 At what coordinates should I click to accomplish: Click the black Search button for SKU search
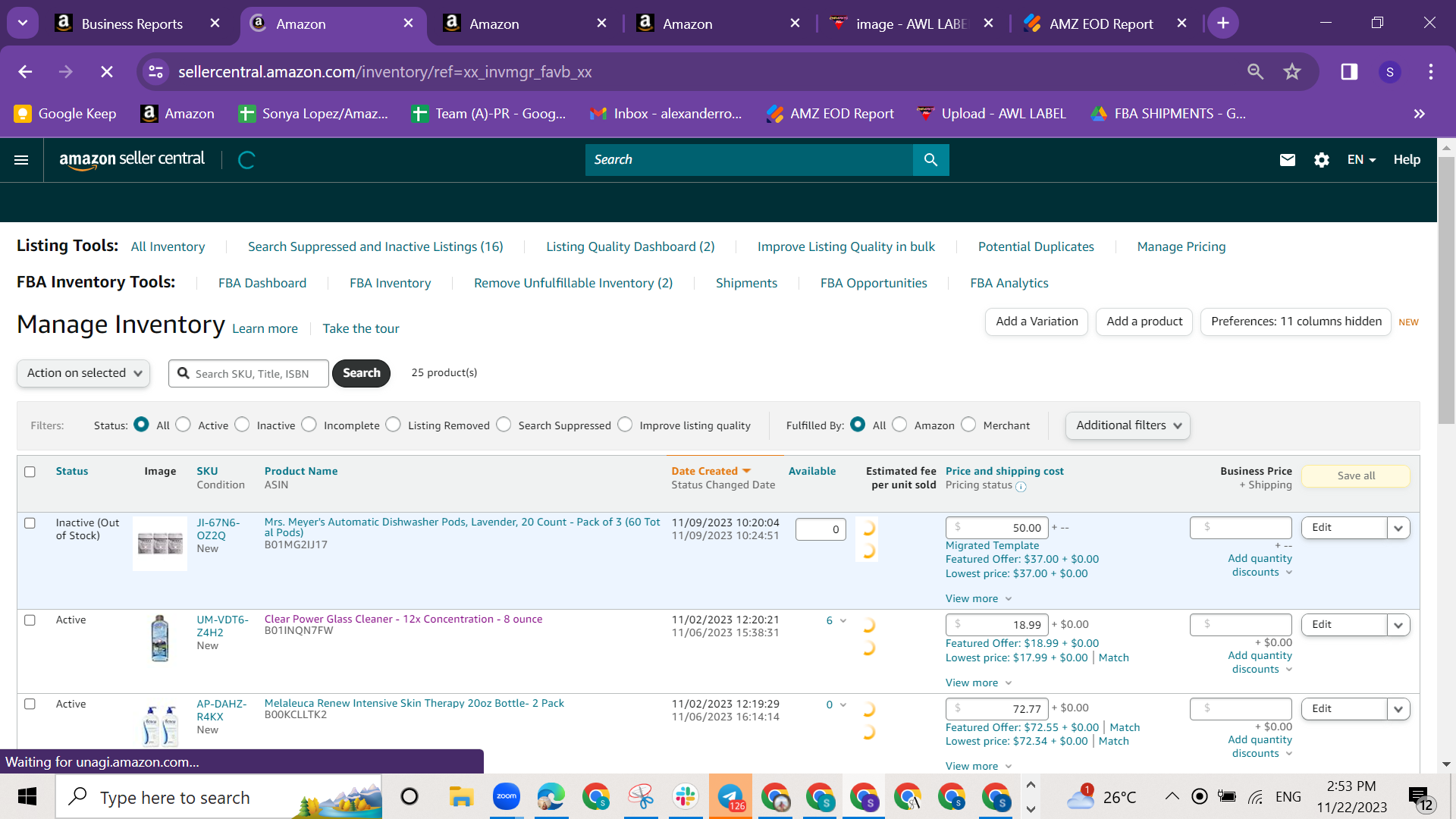[x=361, y=373]
